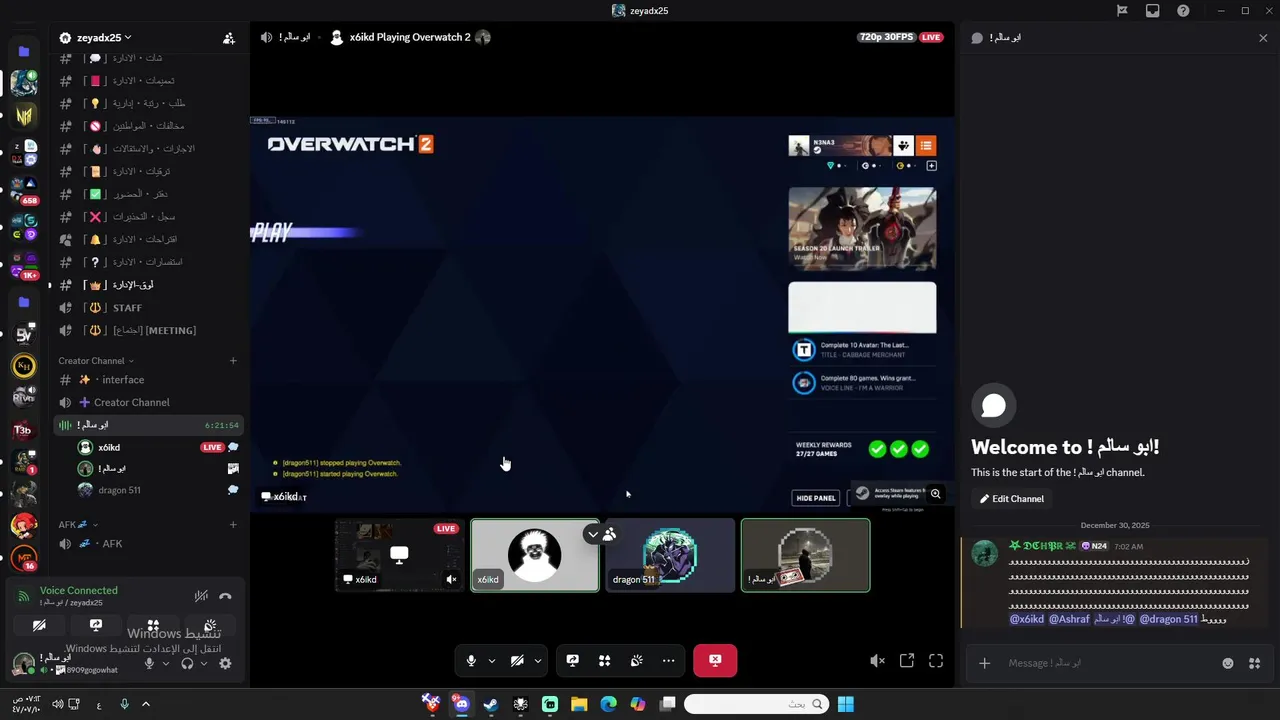Enter full screen mode for the stream

(x=936, y=660)
